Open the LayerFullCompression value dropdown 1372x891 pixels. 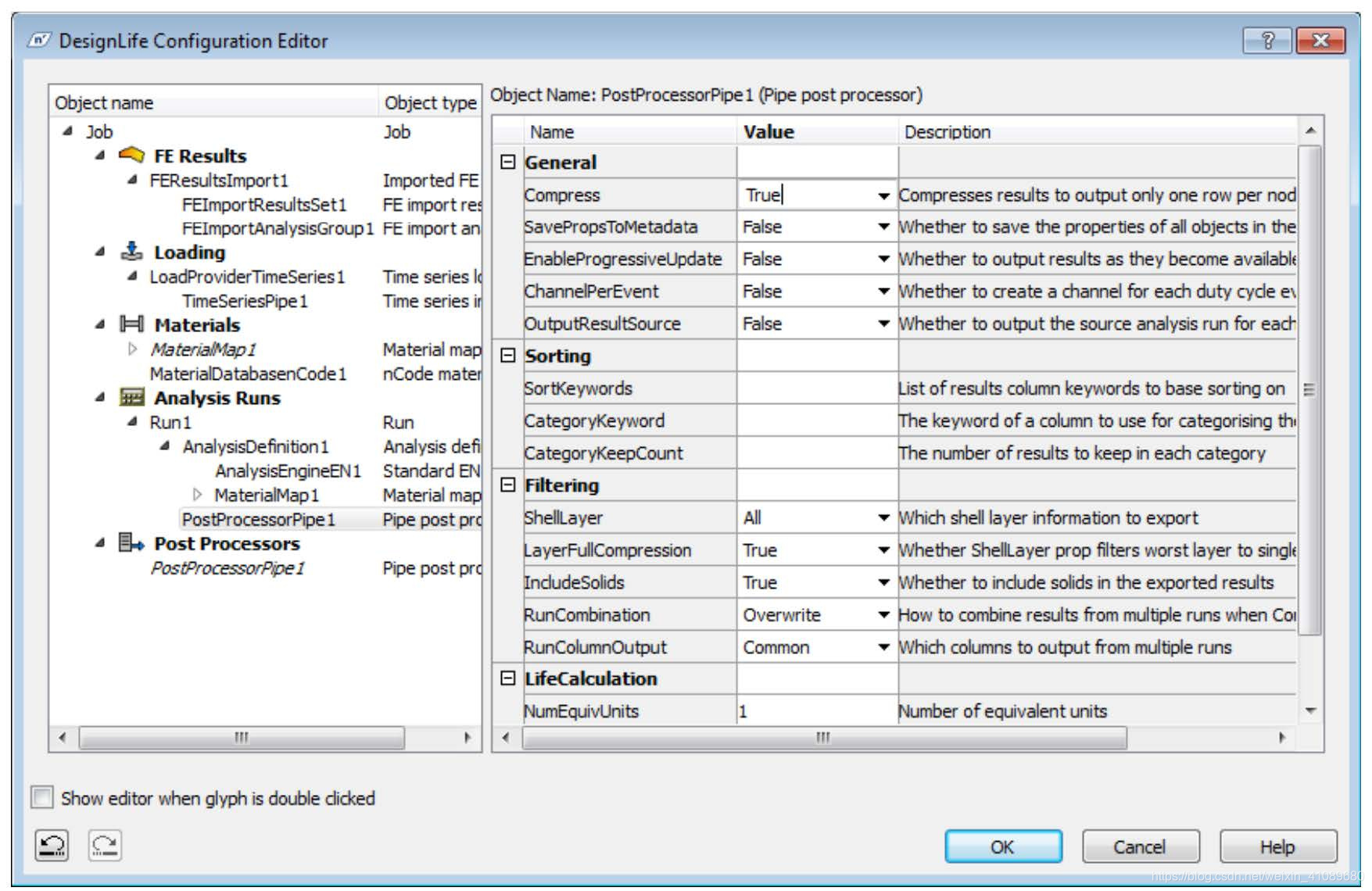[x=883, y=550]
